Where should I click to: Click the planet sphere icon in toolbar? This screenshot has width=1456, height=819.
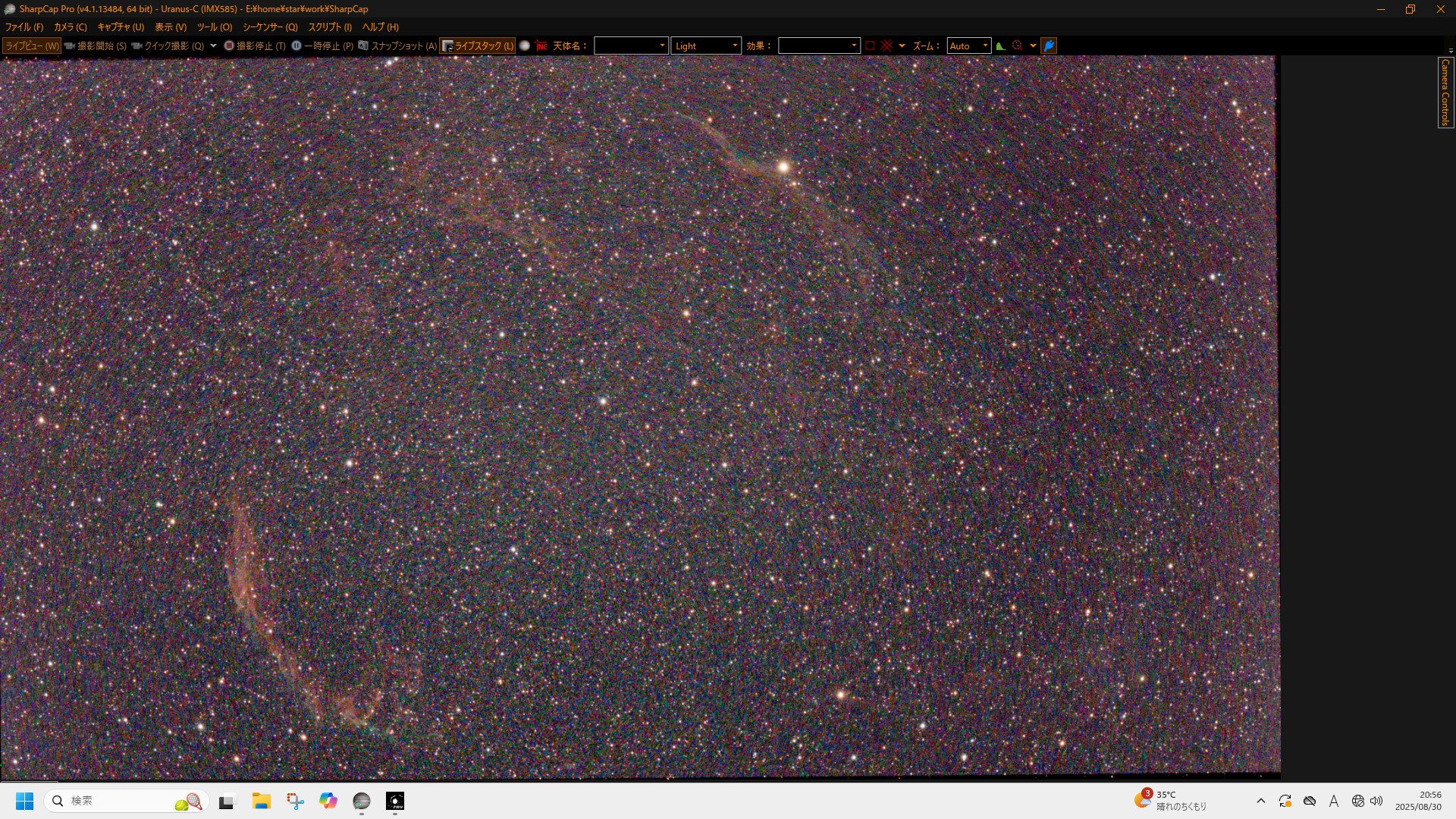[x=525, y=46]
